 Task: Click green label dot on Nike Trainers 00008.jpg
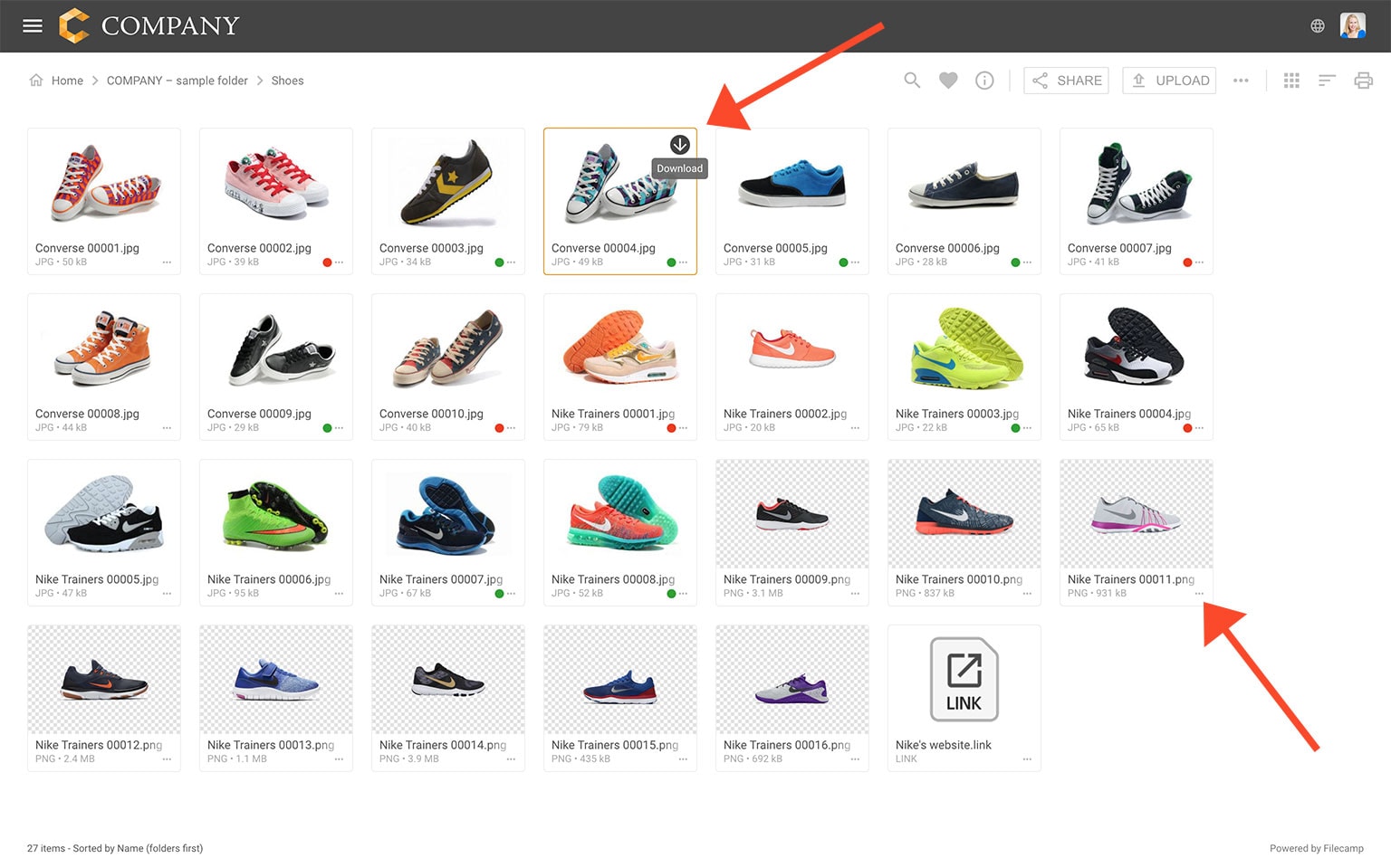point(671,594)
